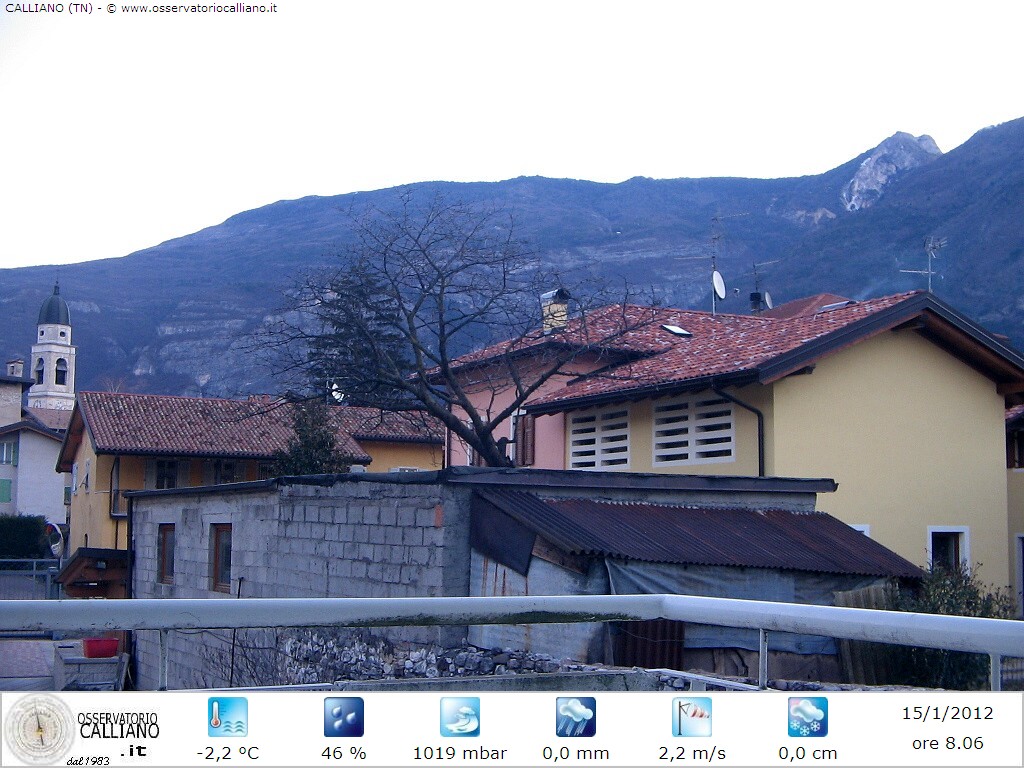The image size is (1024, 768).
Task: Click the Osservatorio Calliano compass logo
Action: point(39,729)
